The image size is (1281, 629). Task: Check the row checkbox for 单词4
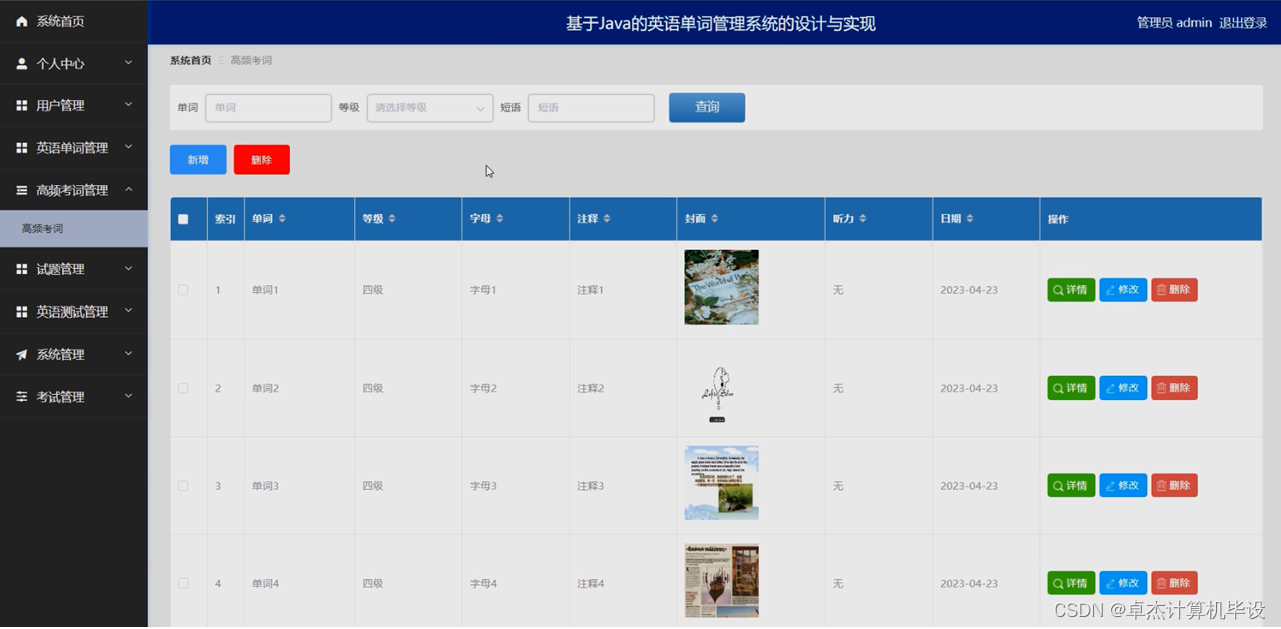tap(183, 583)
